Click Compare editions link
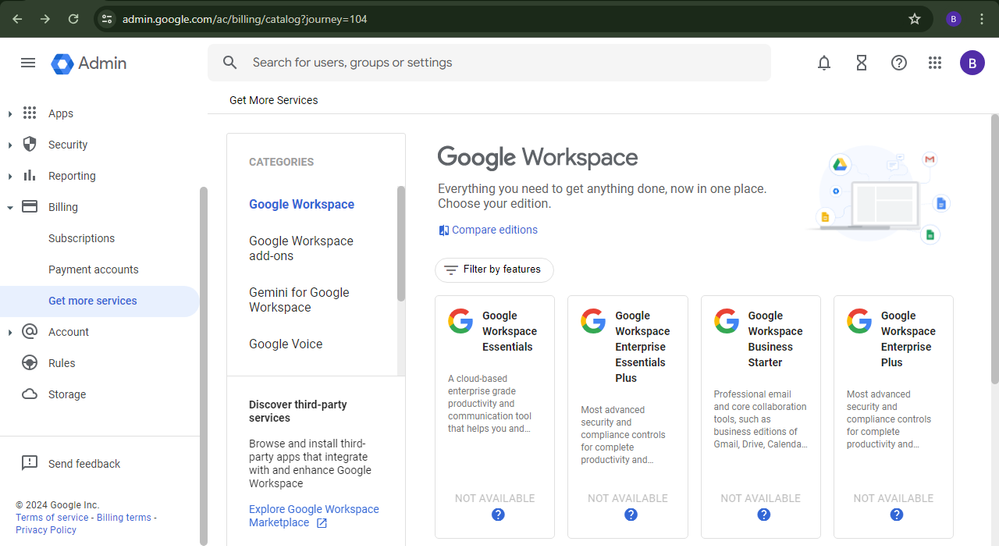 pos(487,230)
